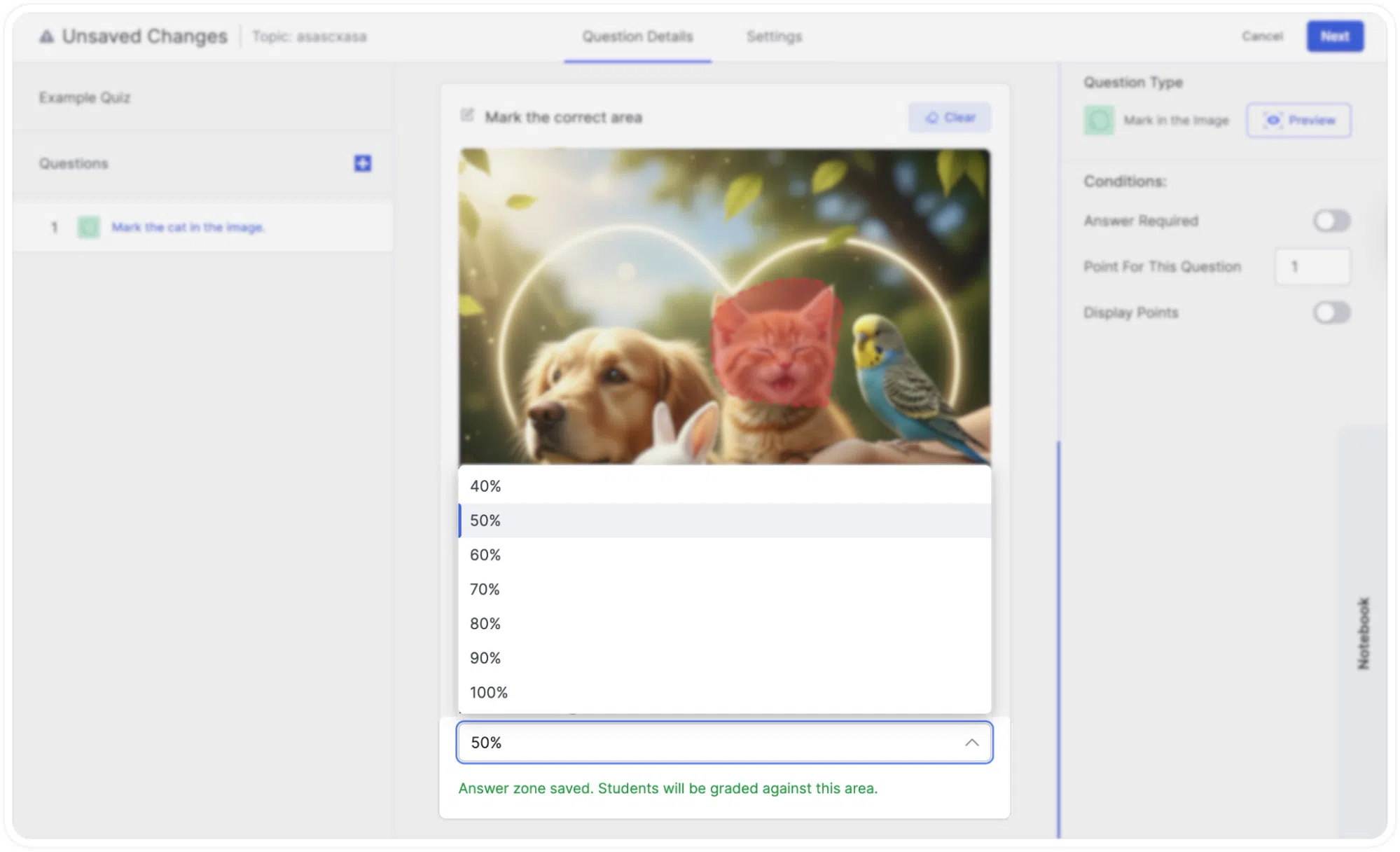The image size is (1400, 852).
Task: Collapse the dropdown using the chevron arrow
Action: [971, 742]
